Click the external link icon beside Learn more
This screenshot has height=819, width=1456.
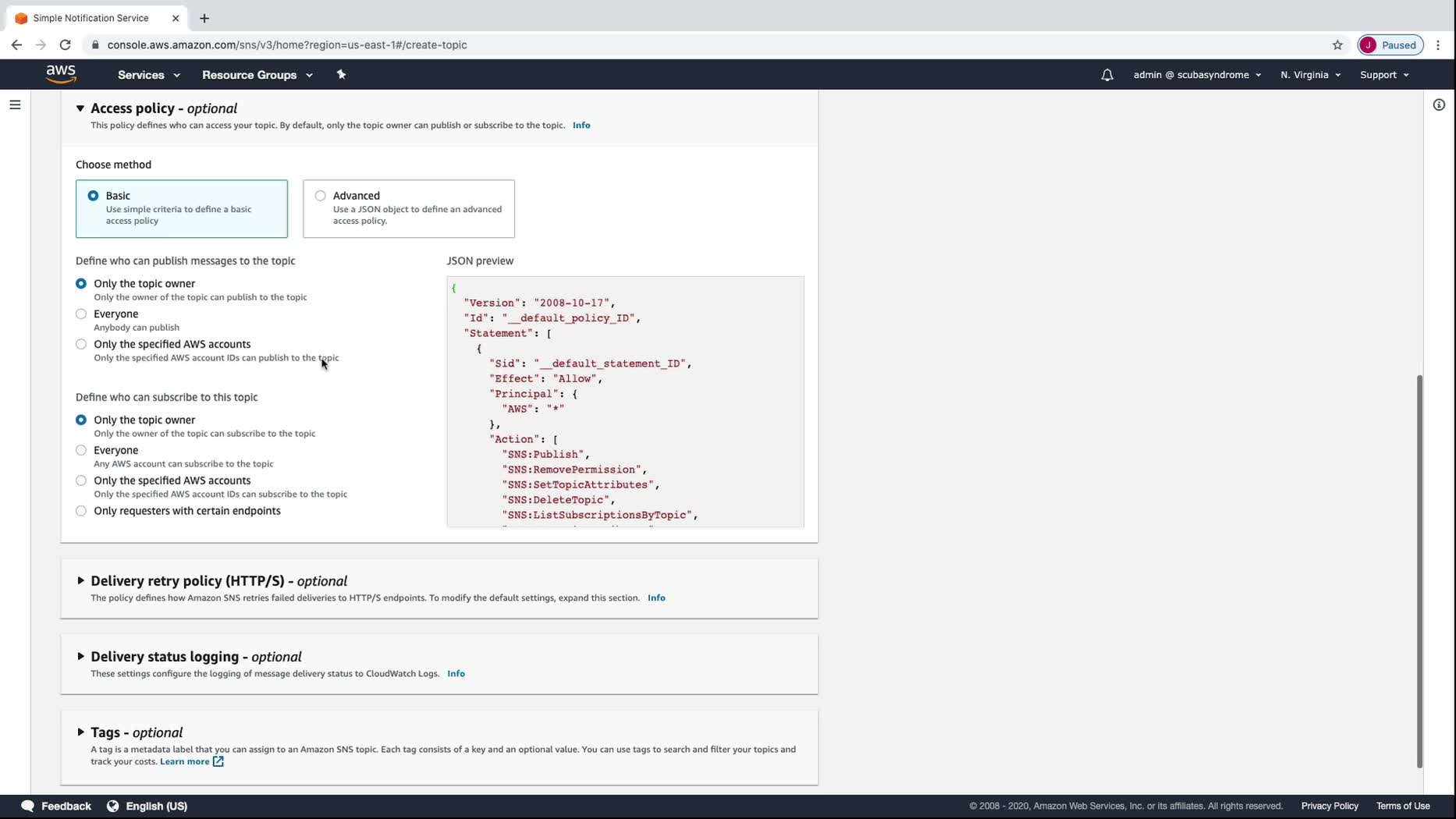click(218, 761)
